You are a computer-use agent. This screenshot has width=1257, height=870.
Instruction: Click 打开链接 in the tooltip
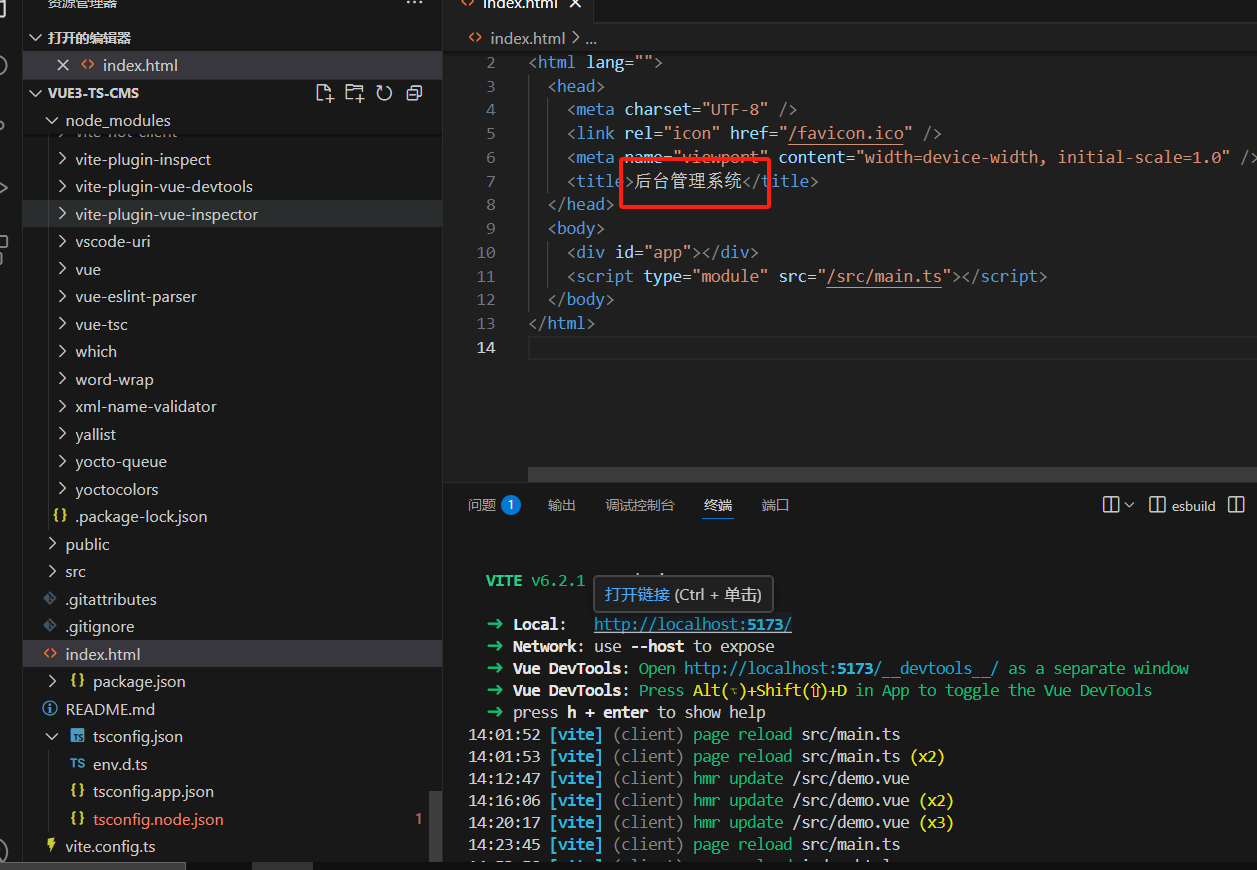pyautogui.click(x=637, y=594)
